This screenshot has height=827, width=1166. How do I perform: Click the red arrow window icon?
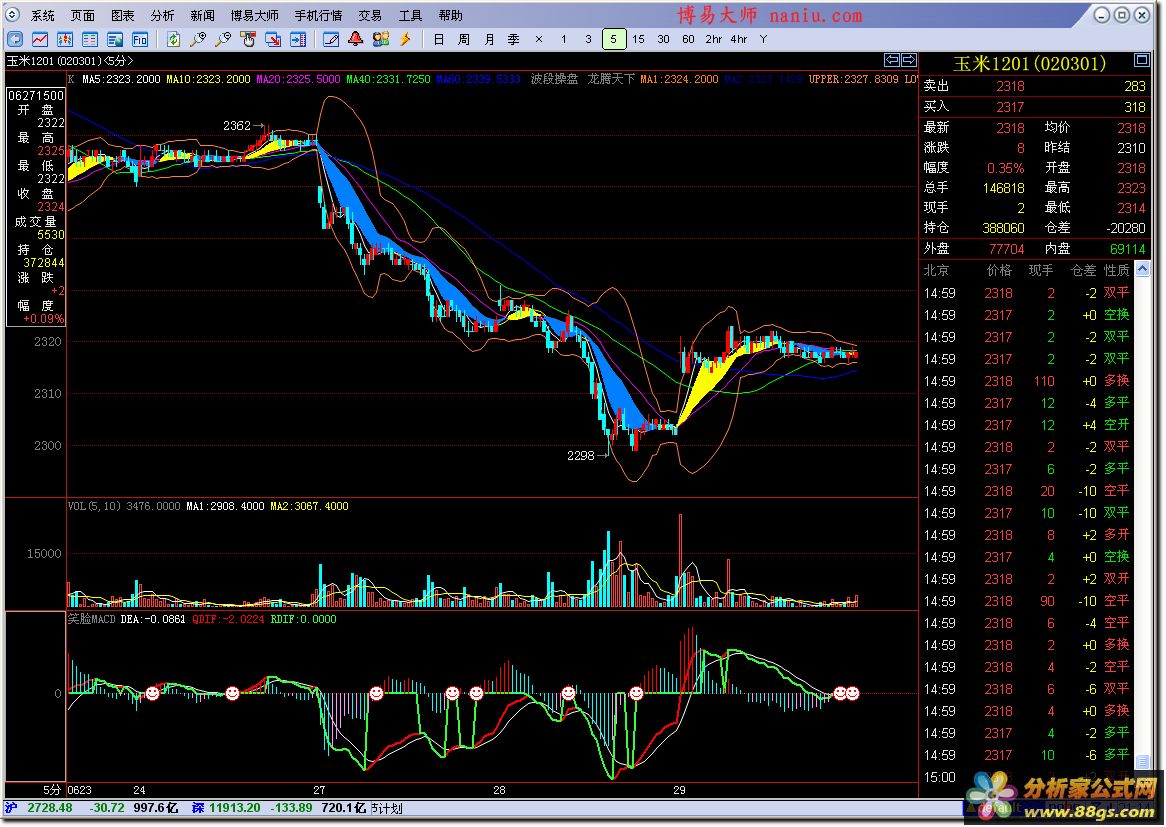[x=274, y=39]
